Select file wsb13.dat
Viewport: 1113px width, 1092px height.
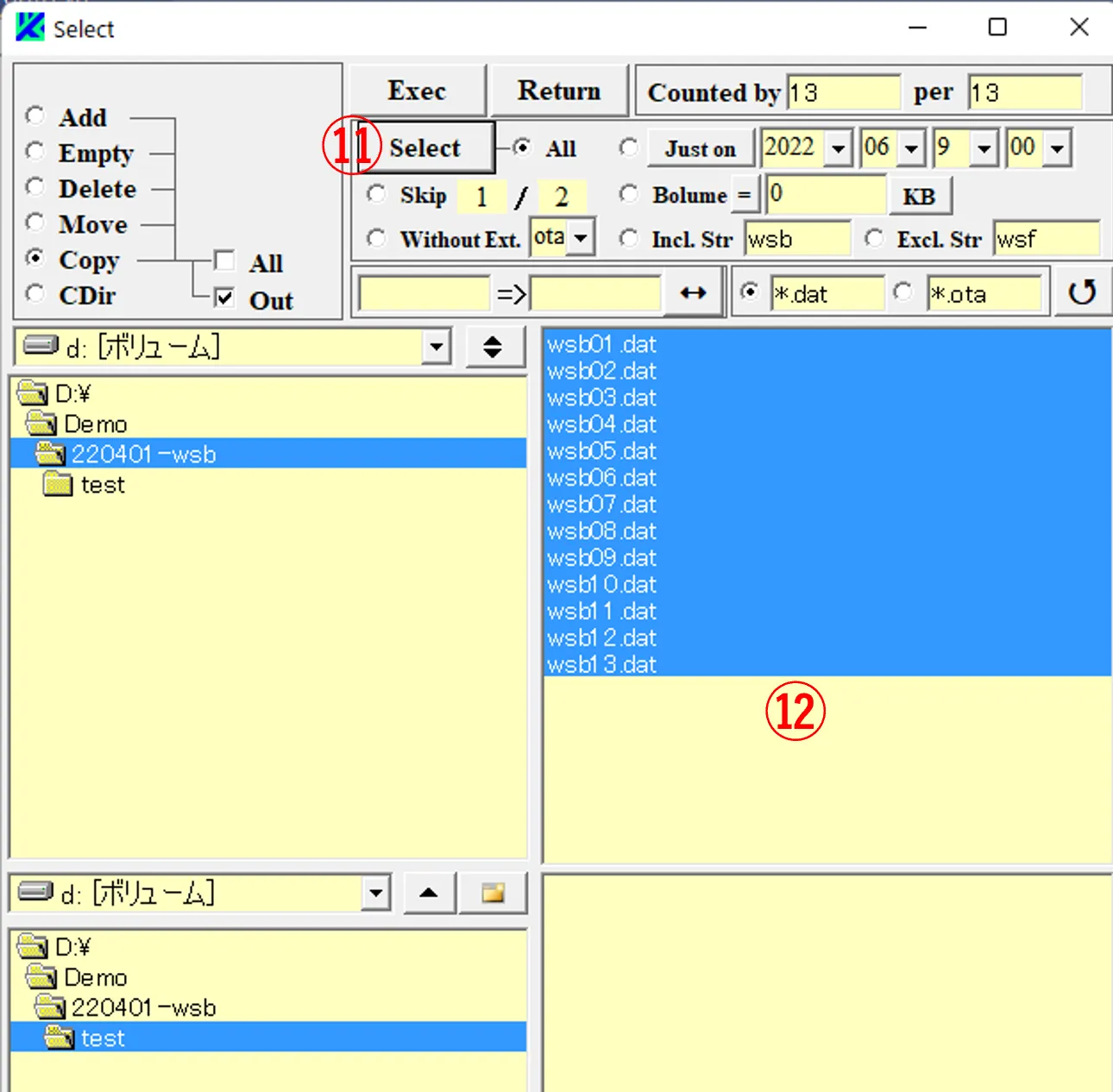click(827, 665)
